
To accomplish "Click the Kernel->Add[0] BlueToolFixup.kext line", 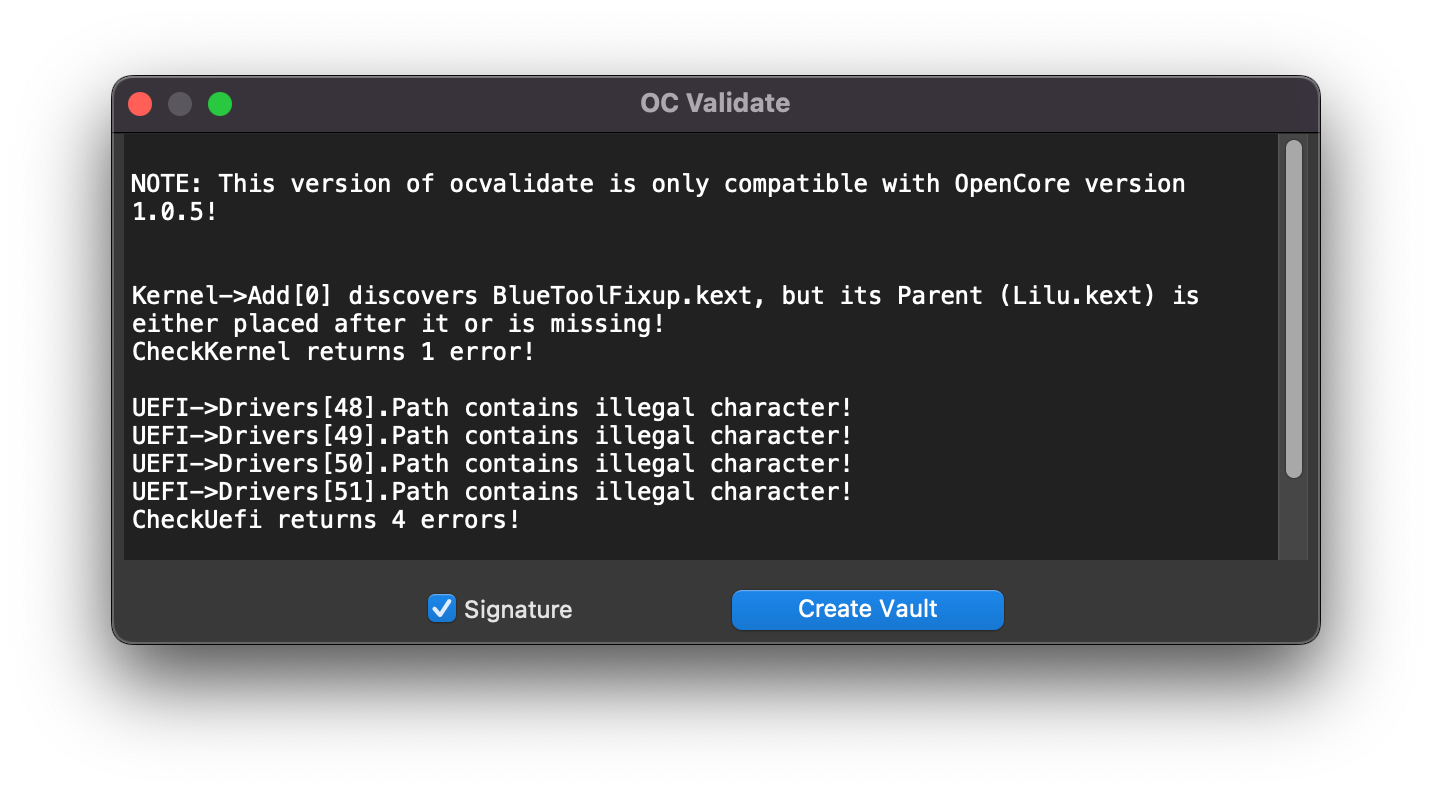I will pyautogui.click(x=665, y=296).
